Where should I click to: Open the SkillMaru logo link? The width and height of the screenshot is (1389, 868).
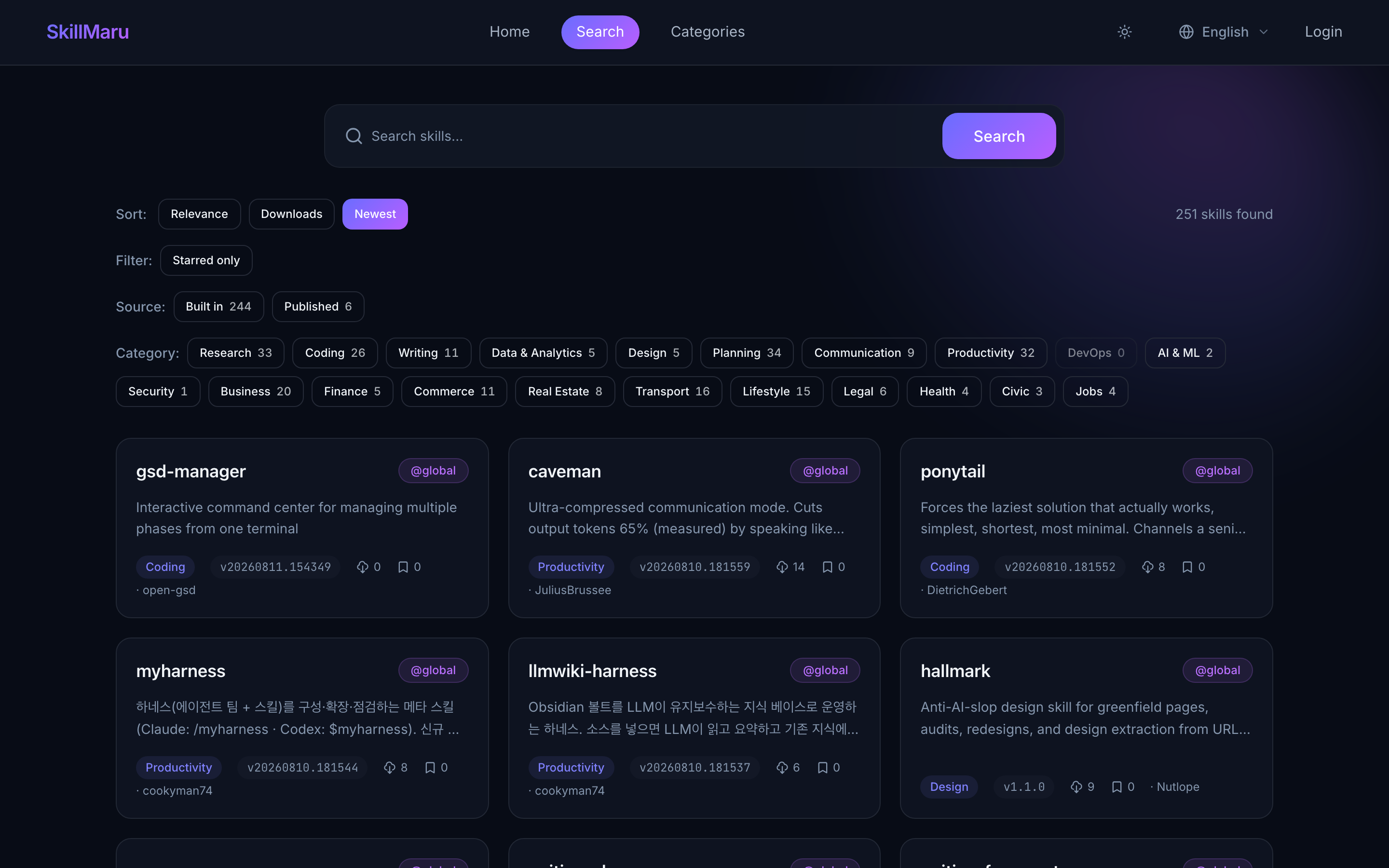pos(88,32)
